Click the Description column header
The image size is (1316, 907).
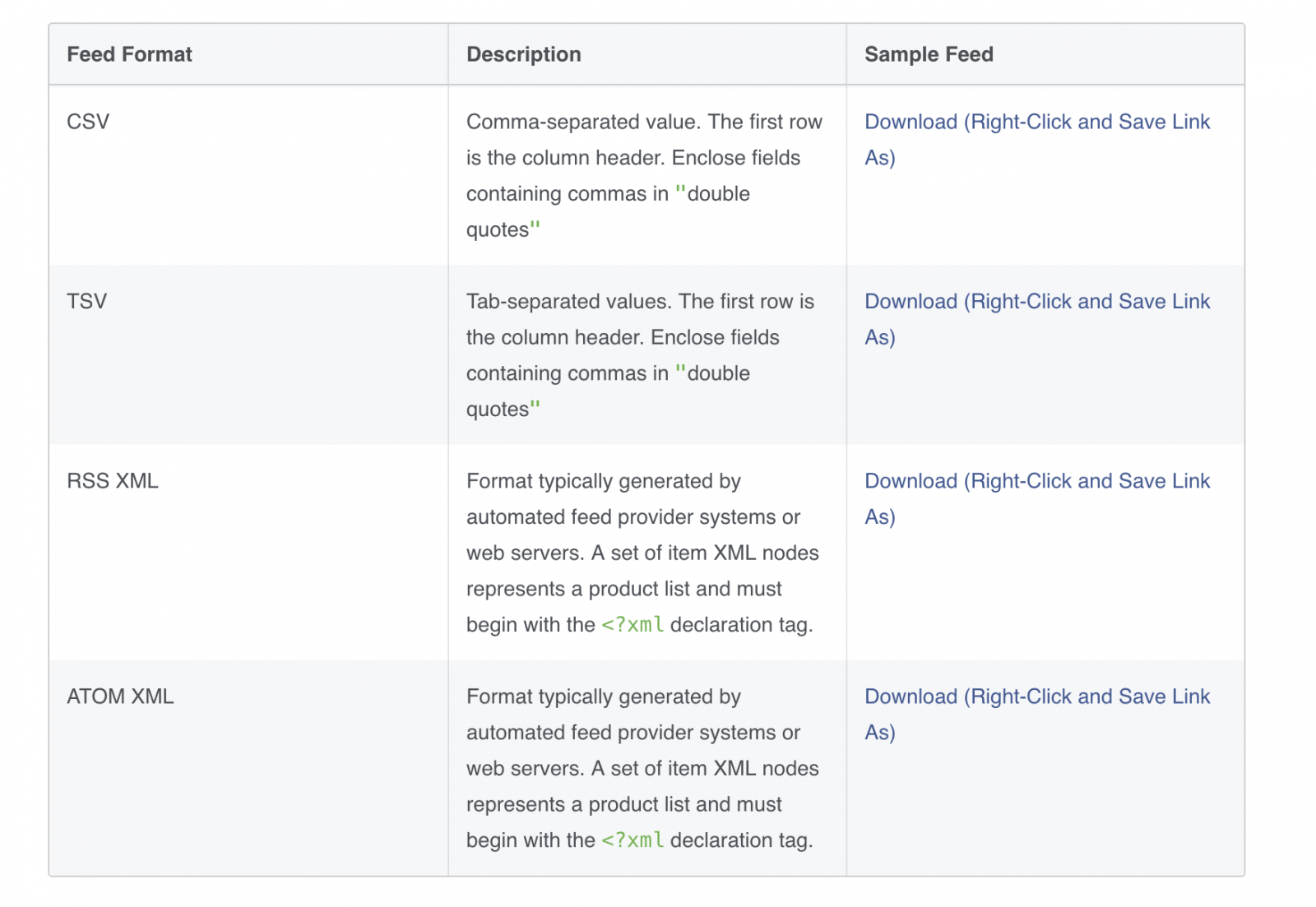[523, 54]
